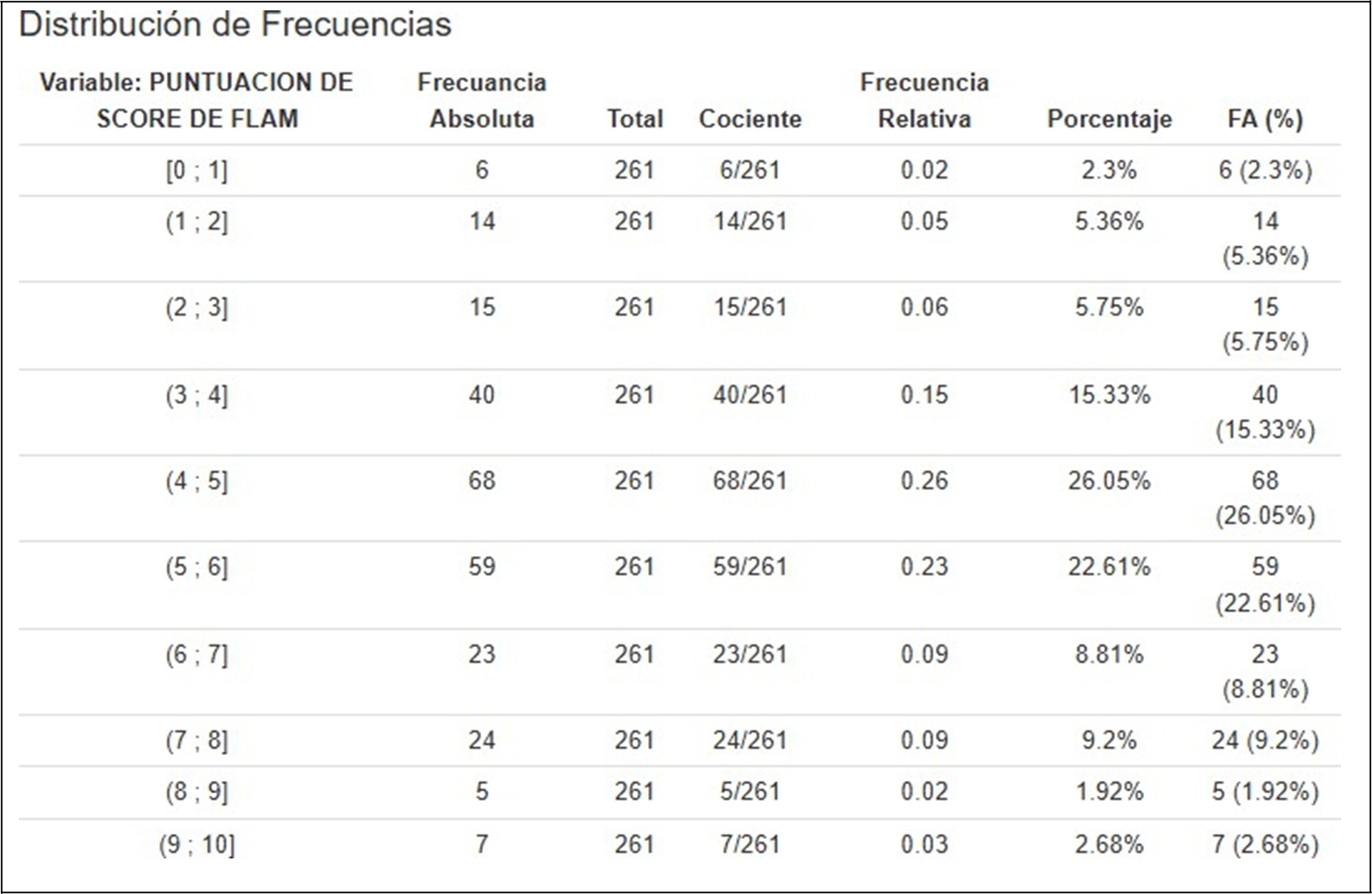
Task: Click the 68/261 quotient cell
Action: tap(750, 481)
